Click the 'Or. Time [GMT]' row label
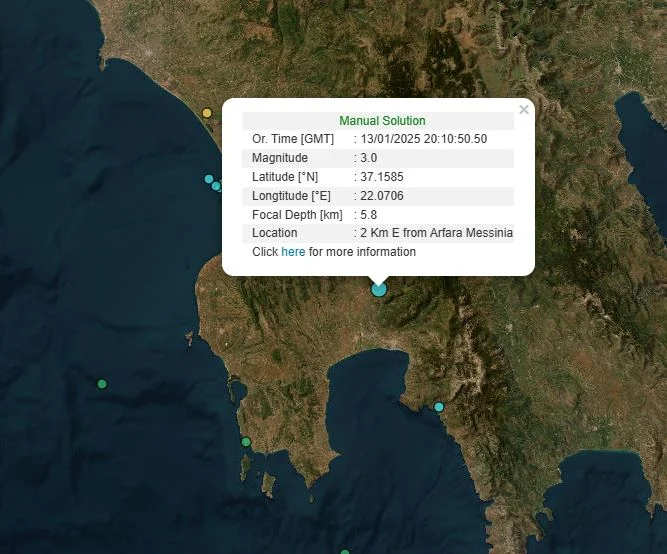The height and width of the screenshot is (554, 667). pos(293,139)
